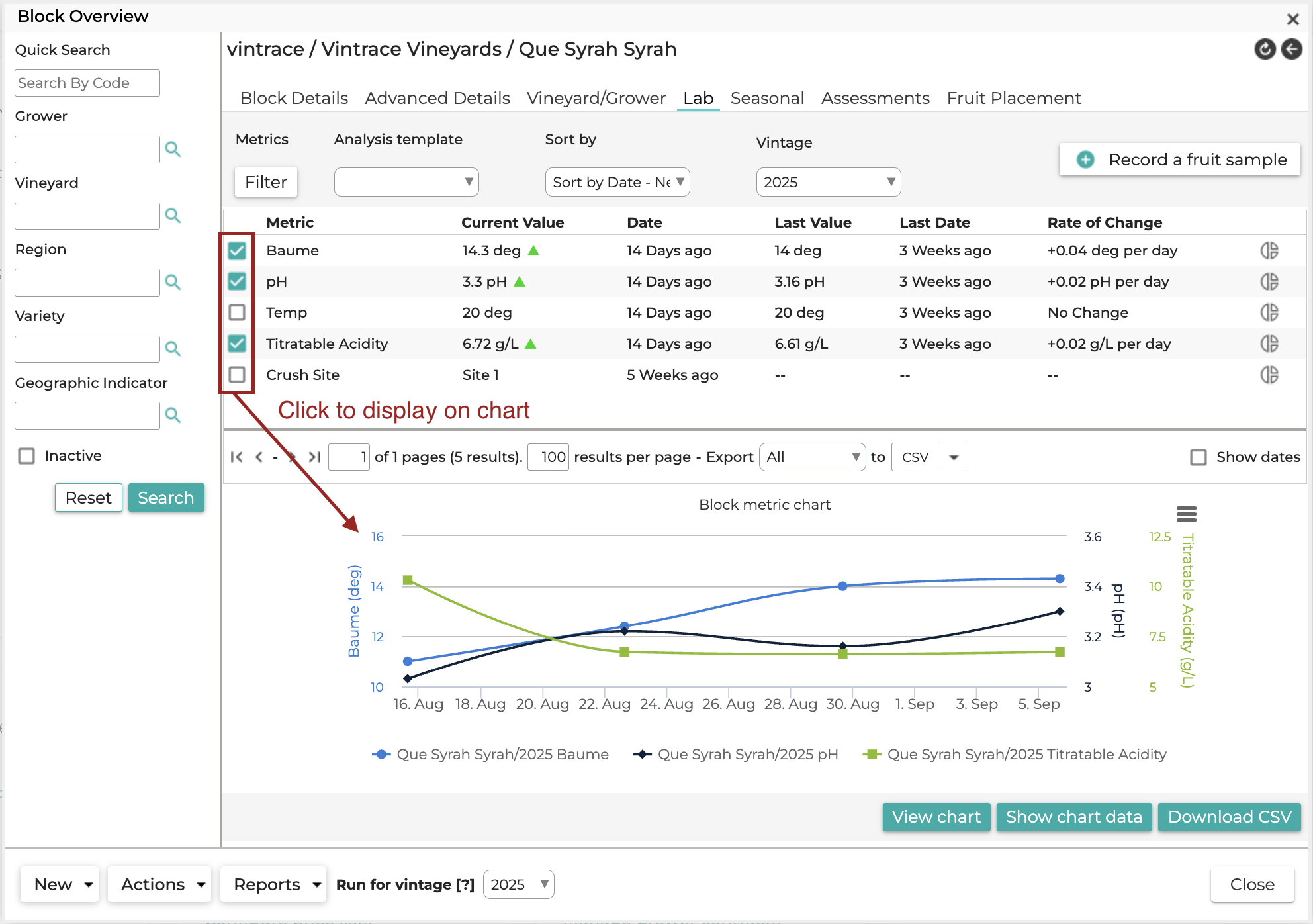The image size is (1313, 924).
Task: Click the Download CSV button
Action: [1230, 817]
